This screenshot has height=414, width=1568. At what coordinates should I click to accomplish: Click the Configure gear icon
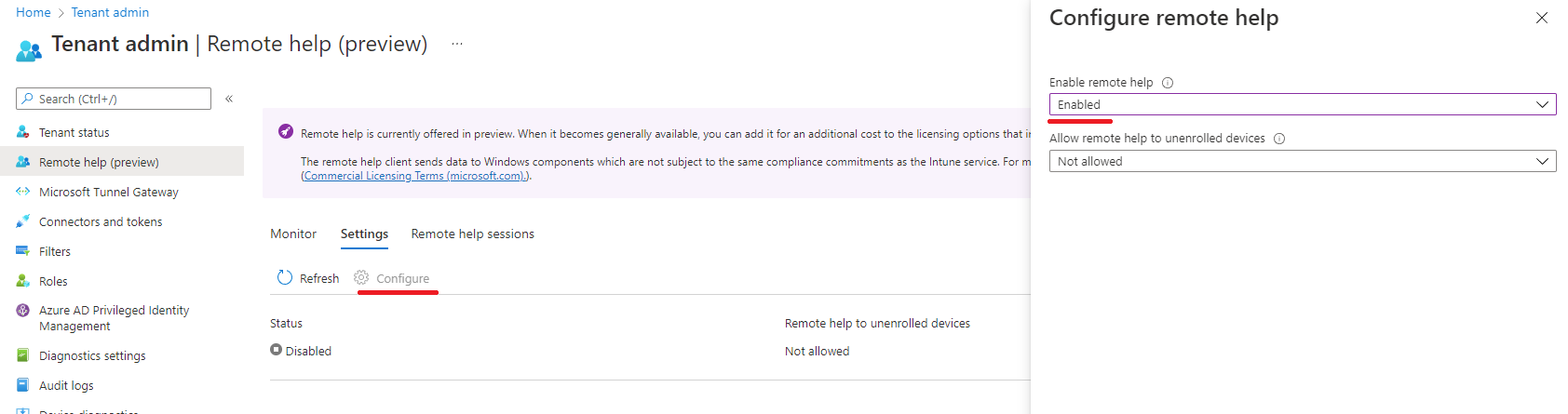pyautogui.click(x=361, y=278)
